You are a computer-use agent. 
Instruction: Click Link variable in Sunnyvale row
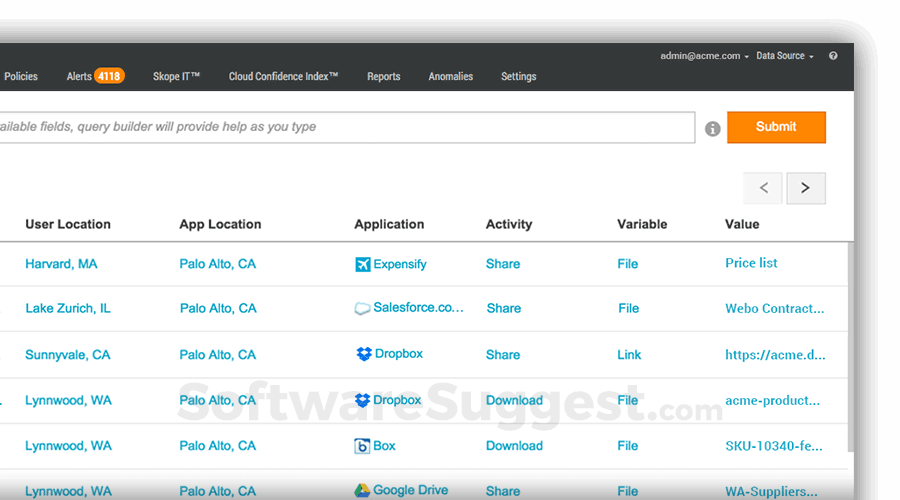(x=629, y=355)
